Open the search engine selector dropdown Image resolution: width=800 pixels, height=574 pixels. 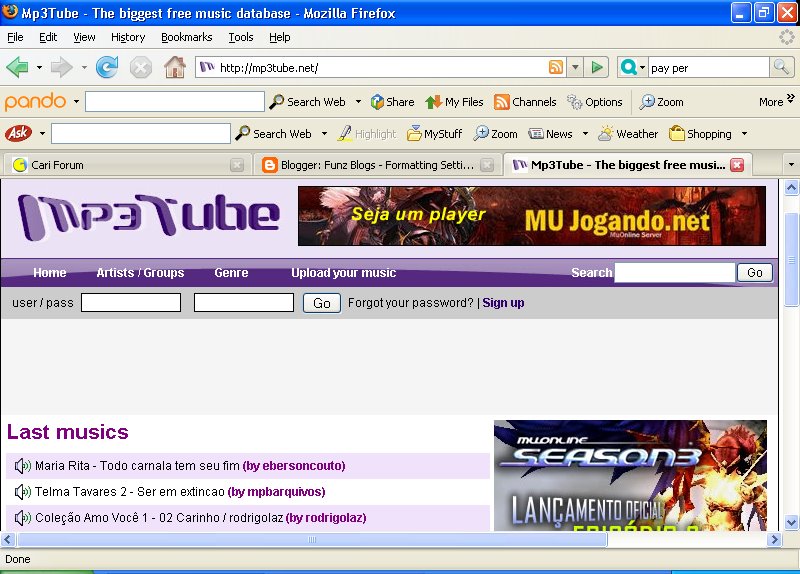pos(642,67)
